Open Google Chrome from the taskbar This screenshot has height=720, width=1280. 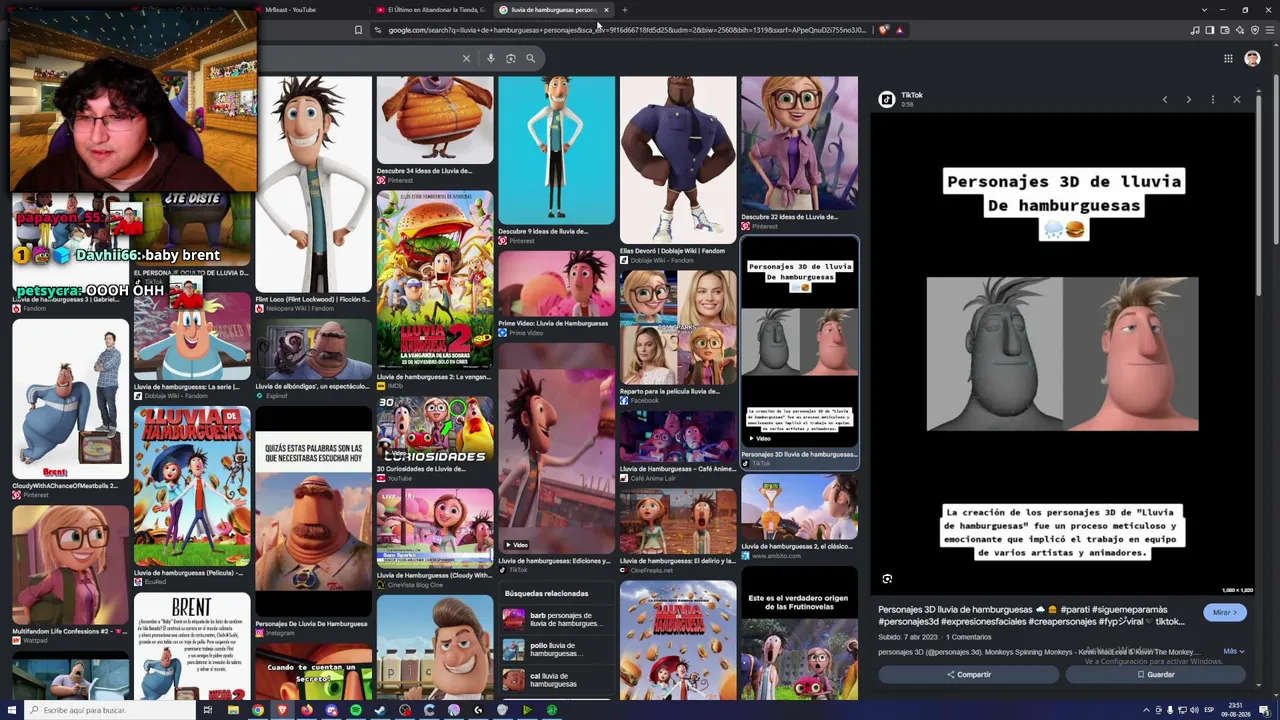pos(258,710)
